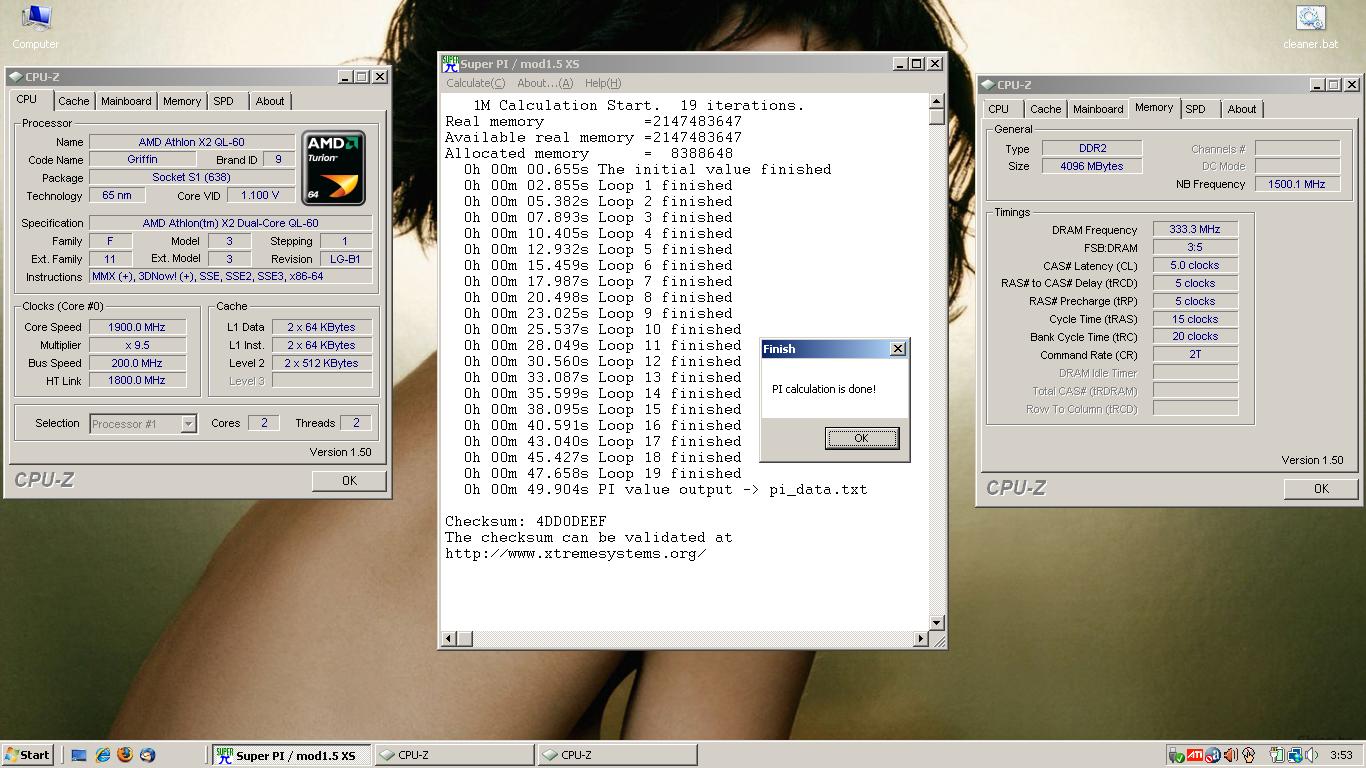This screenshot has height=768, width=1366.
Task: Click Super PI vertical scrollbar down arrow
Action: click(x=937, y=623)
